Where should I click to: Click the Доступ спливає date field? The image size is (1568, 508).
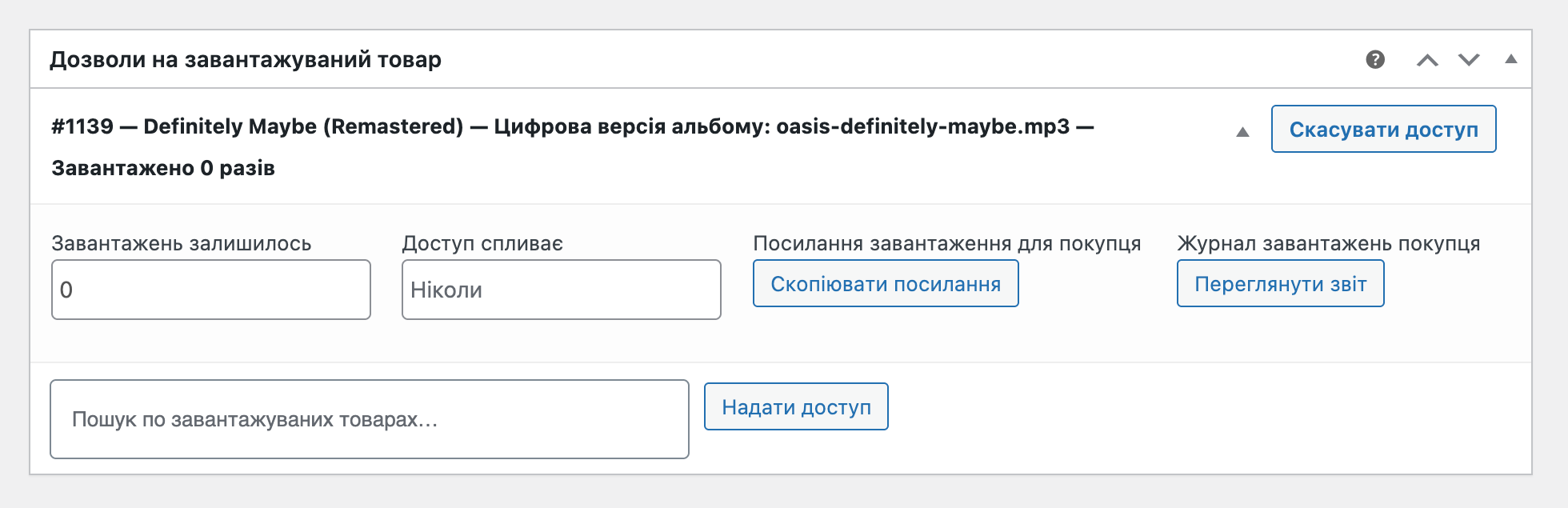pos(562,290)
